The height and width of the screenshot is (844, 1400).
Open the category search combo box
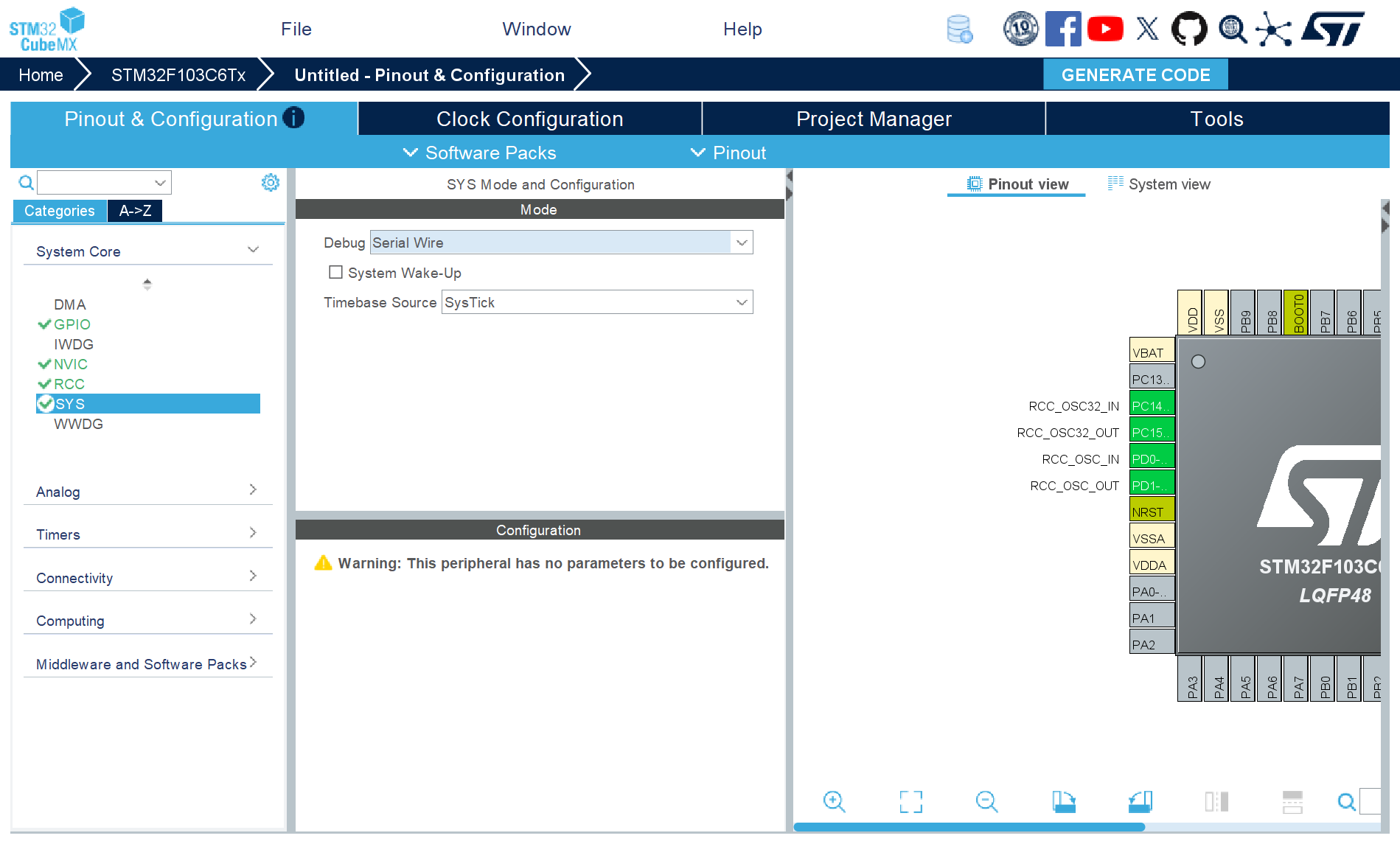point(104,182)
